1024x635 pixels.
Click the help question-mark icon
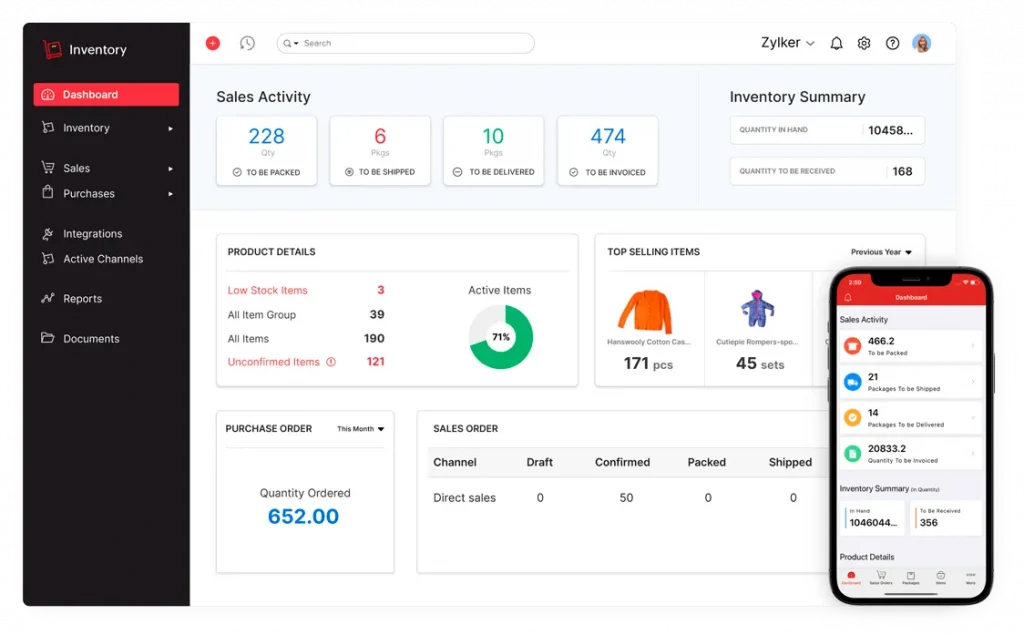point(892,43)
